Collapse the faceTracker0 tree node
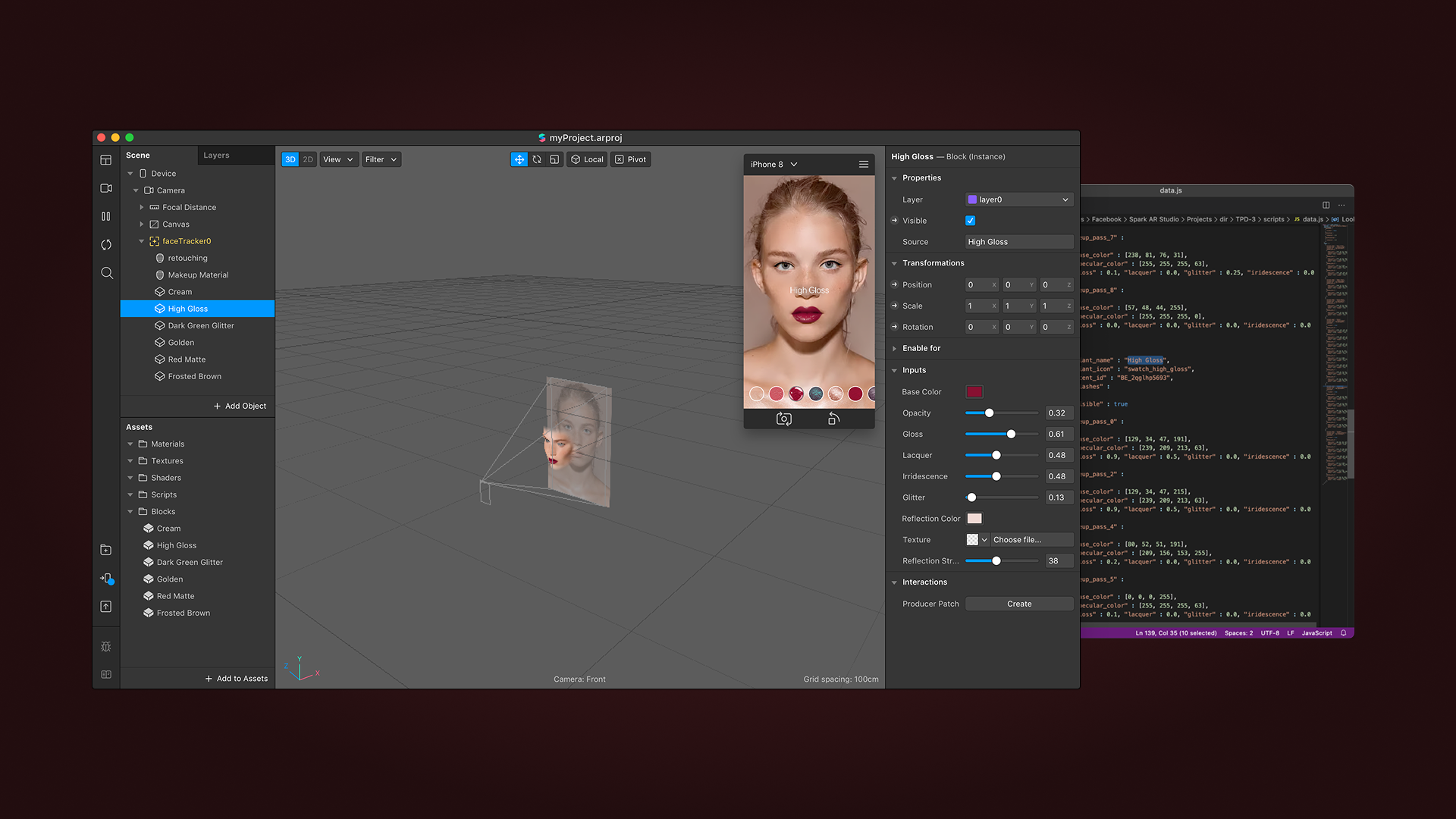The image size is (1456, 819). (141, 241)
